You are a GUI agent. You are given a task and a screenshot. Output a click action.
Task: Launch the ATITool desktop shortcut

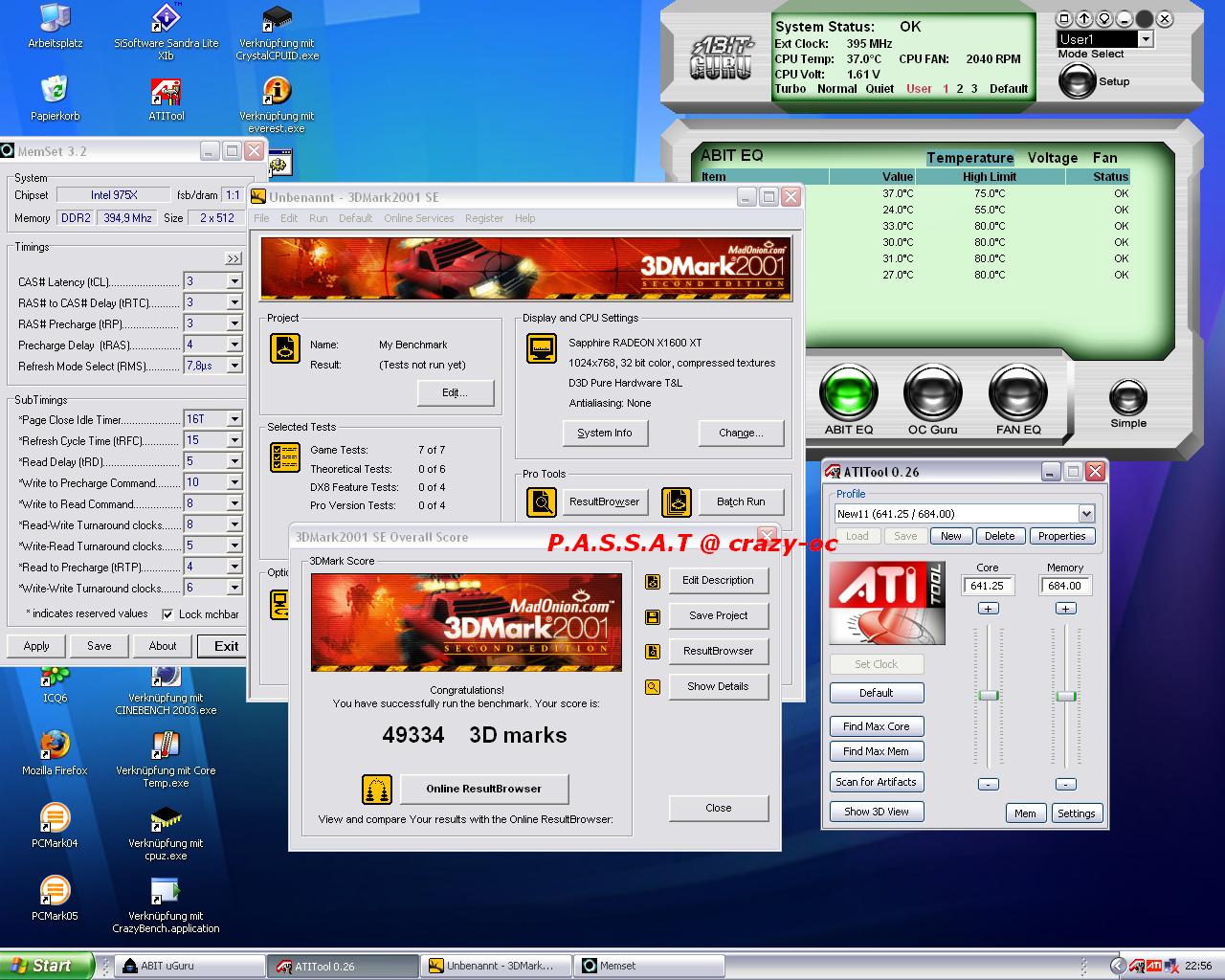coord(167,99)
